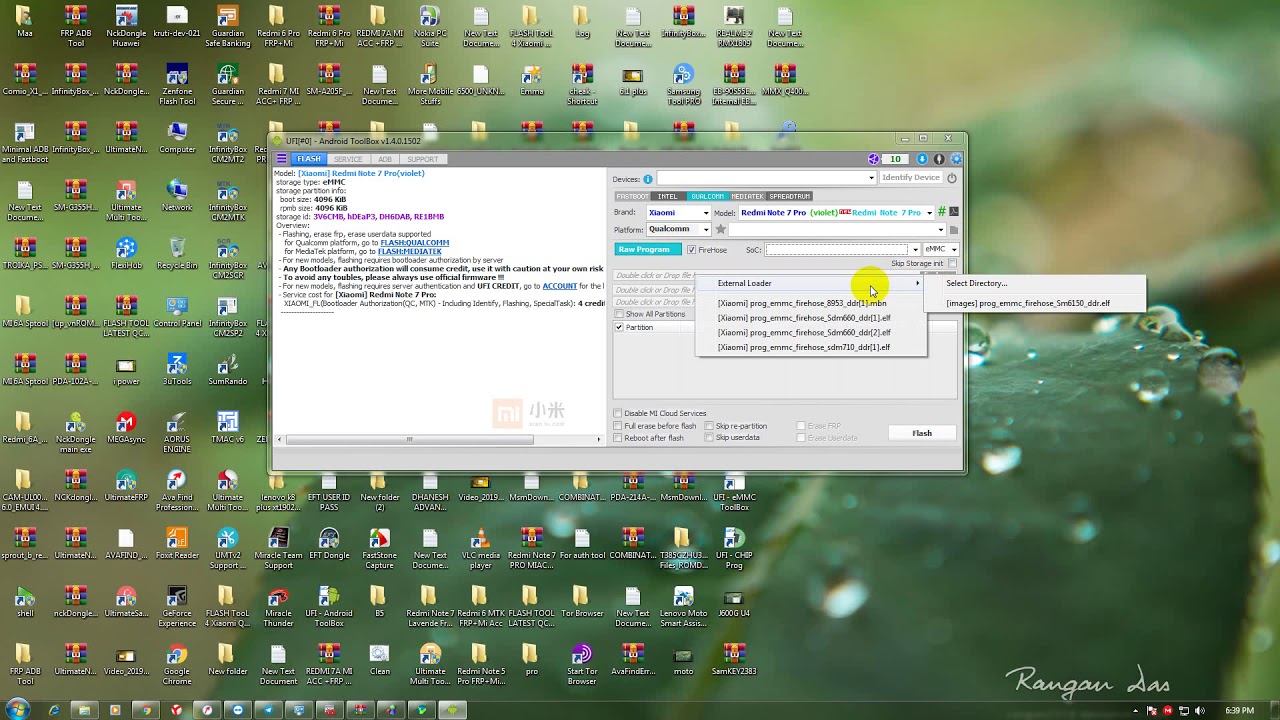
Task: Switch to the SERVICE tab
Action: tap(348, 159)
